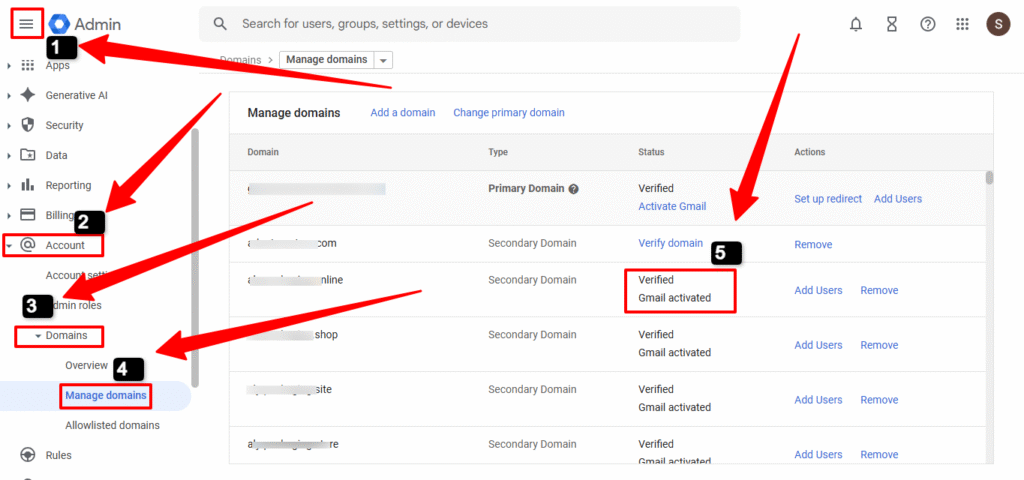Expand the Security section arrow

coord(9,126)
